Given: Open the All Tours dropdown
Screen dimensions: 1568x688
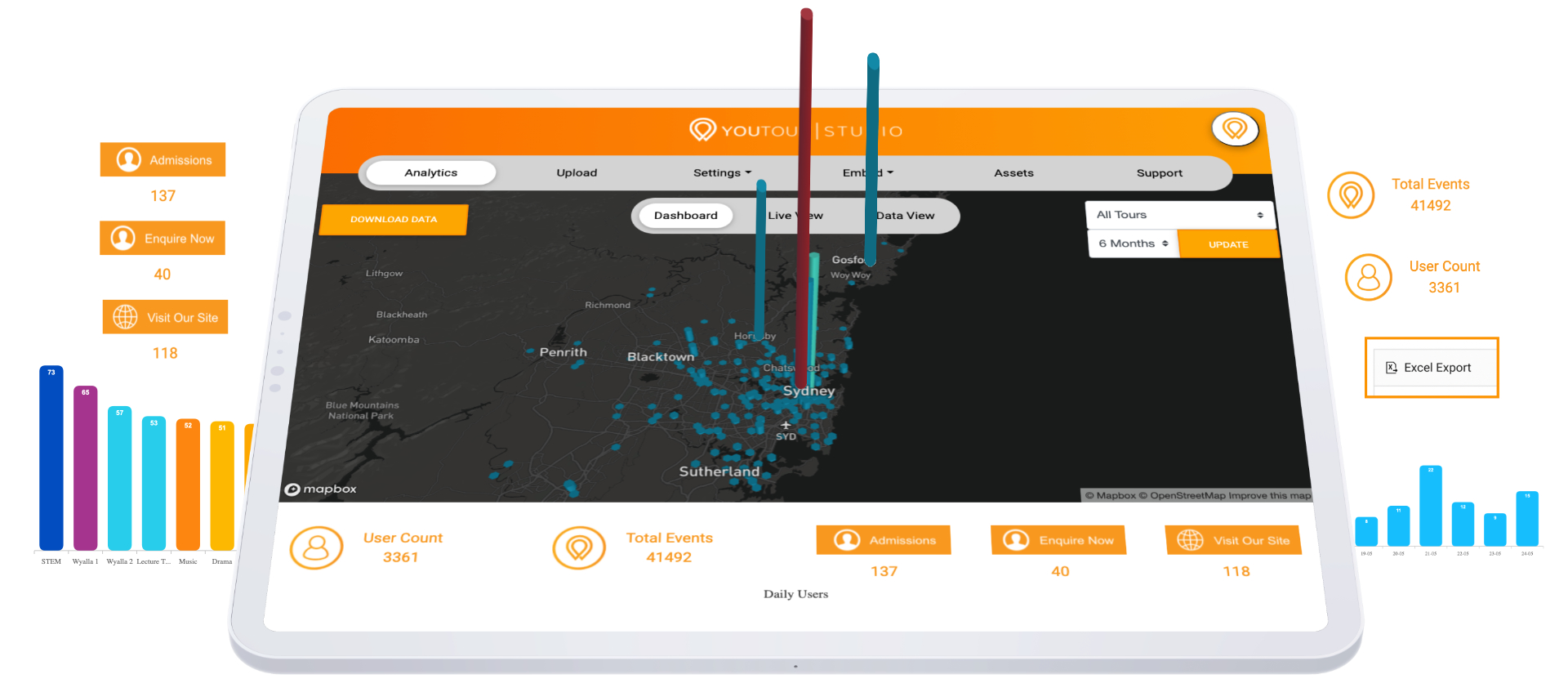Looking at the screenshot, I should tap(1179, 215).
